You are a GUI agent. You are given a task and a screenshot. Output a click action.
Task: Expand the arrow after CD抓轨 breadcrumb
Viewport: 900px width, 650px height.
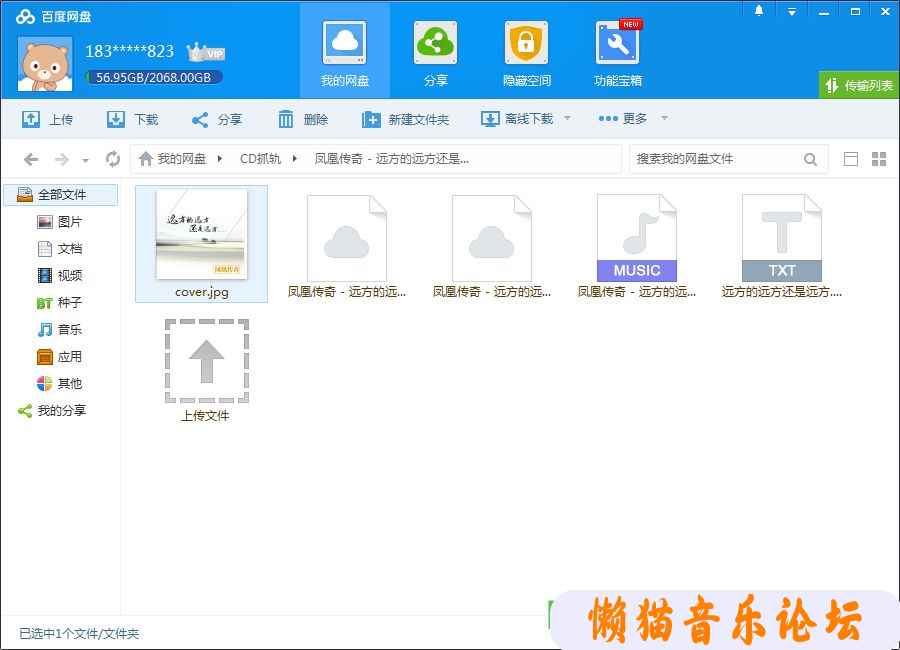click(294, 158)
